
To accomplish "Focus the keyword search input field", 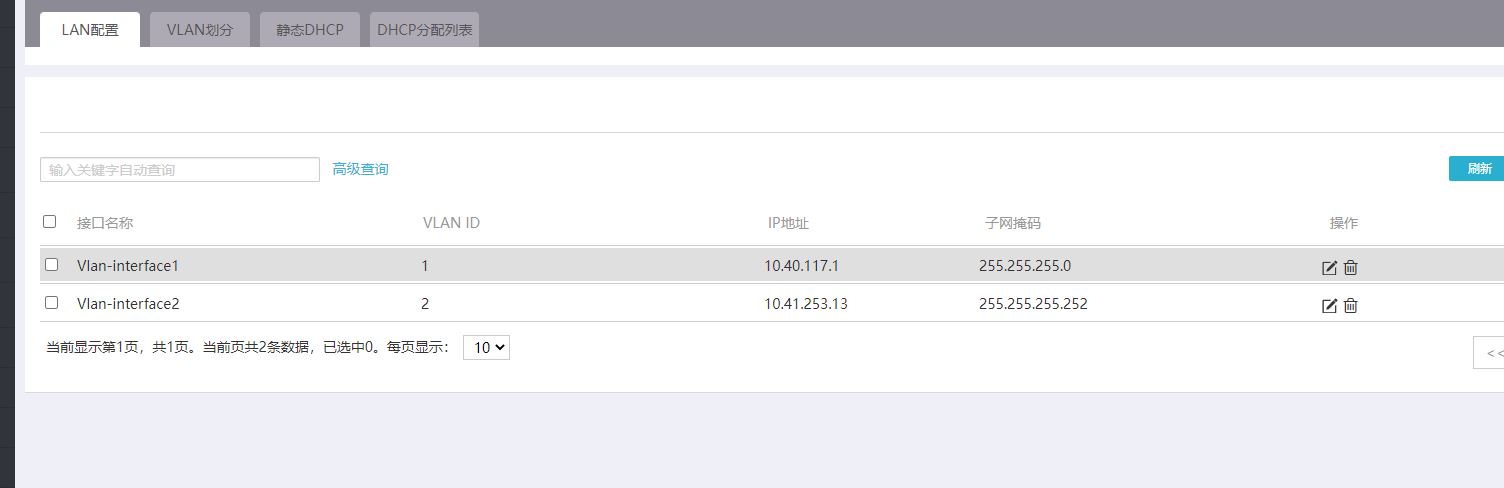I will (x=180, y=169).
